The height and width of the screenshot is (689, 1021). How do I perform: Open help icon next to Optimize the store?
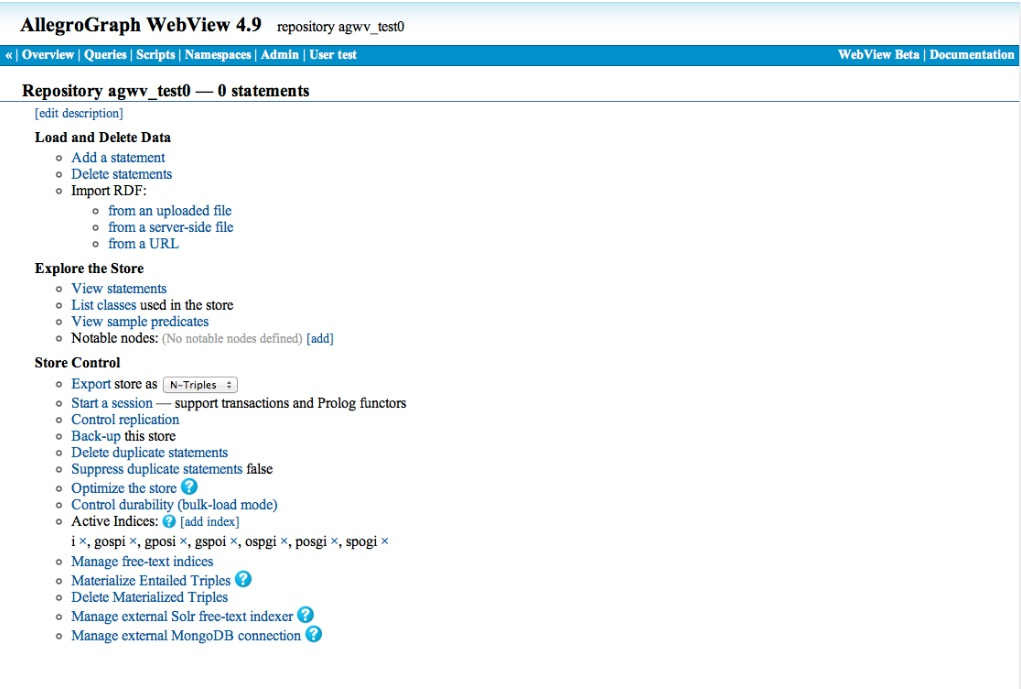coord(189,486)
